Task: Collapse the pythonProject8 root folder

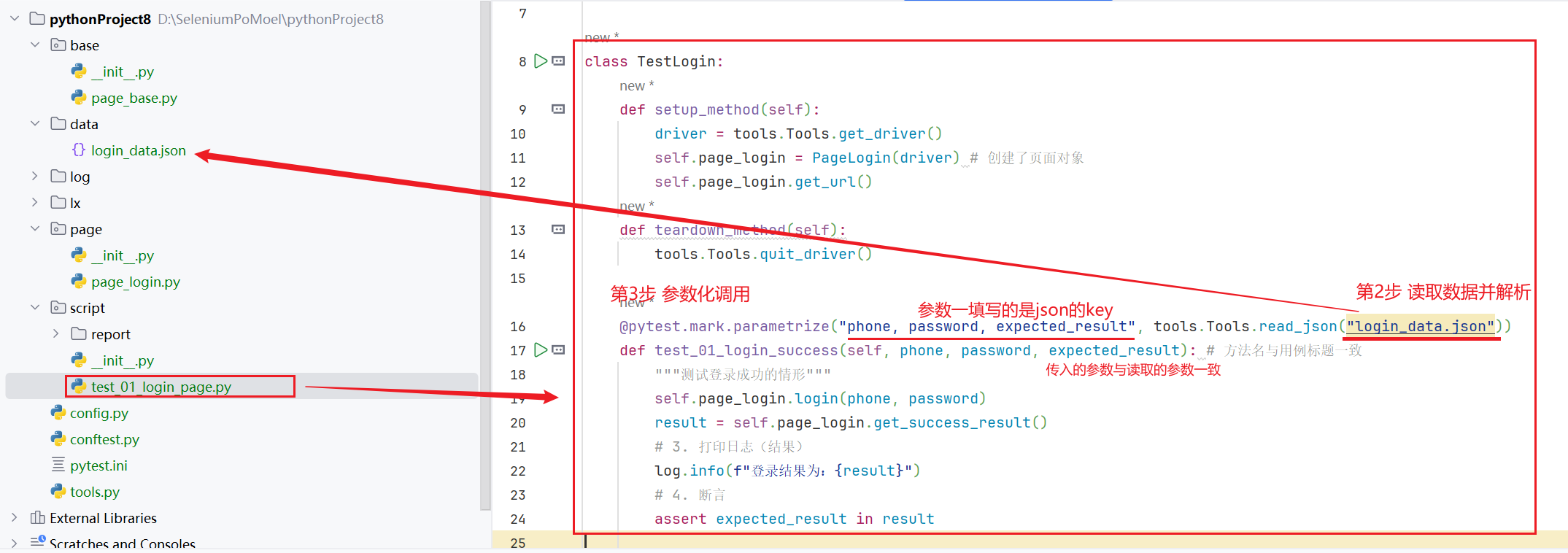Action: (15, 19)
